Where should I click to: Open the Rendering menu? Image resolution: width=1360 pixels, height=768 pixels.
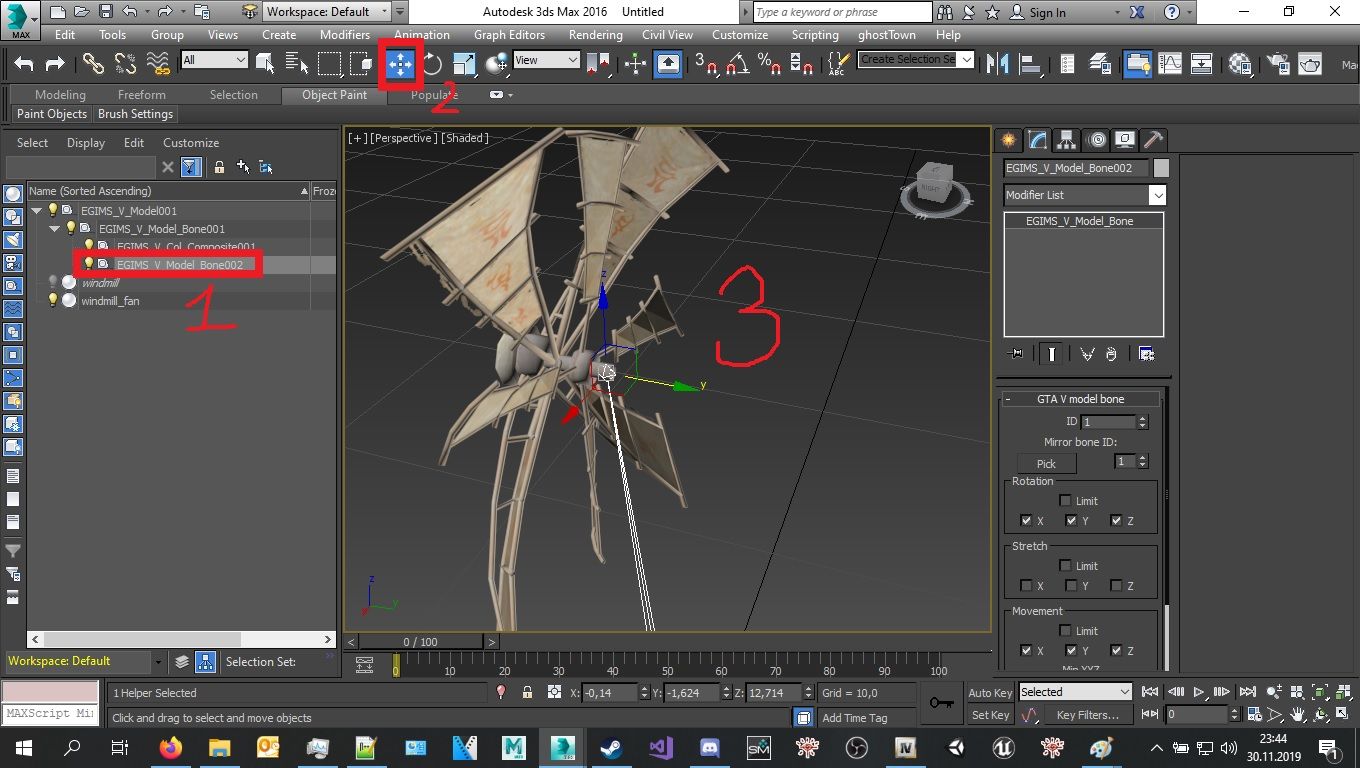[x=595, y=34]
